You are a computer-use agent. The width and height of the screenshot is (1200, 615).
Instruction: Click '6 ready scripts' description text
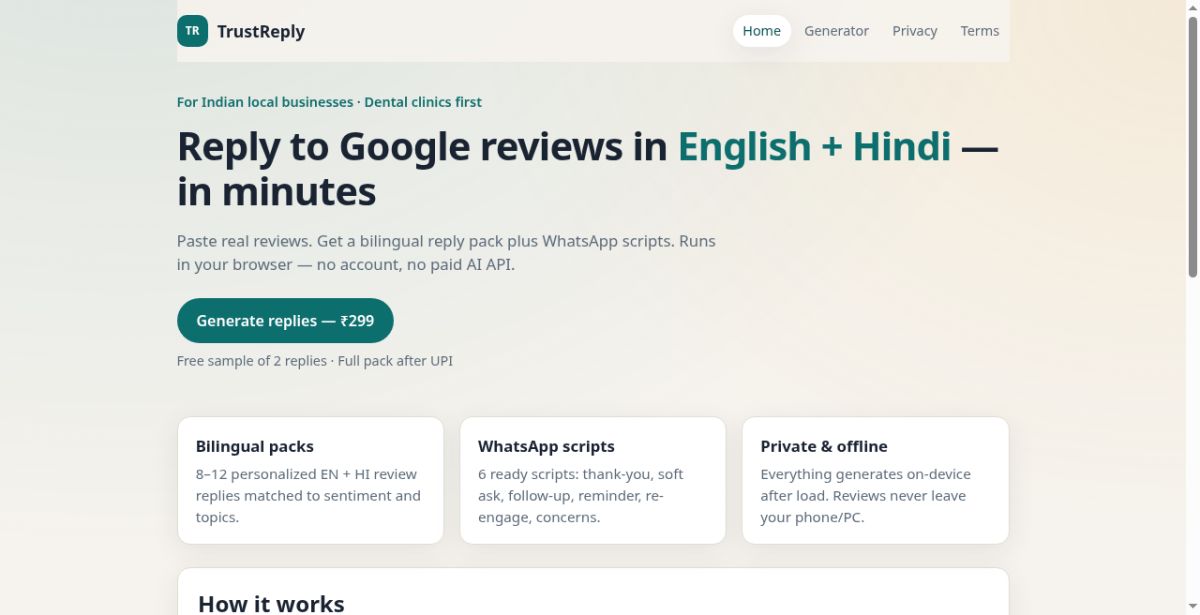pyautogui.click(x=581, y=496)
